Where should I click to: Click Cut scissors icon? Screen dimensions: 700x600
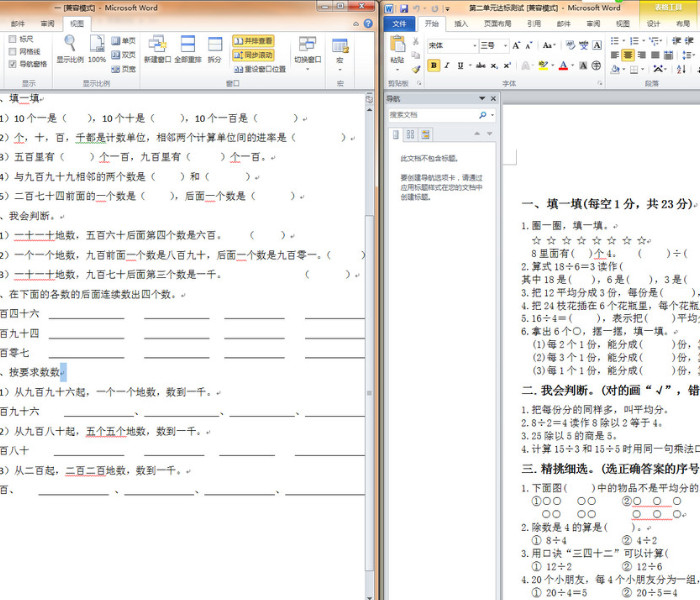(416, 42)
